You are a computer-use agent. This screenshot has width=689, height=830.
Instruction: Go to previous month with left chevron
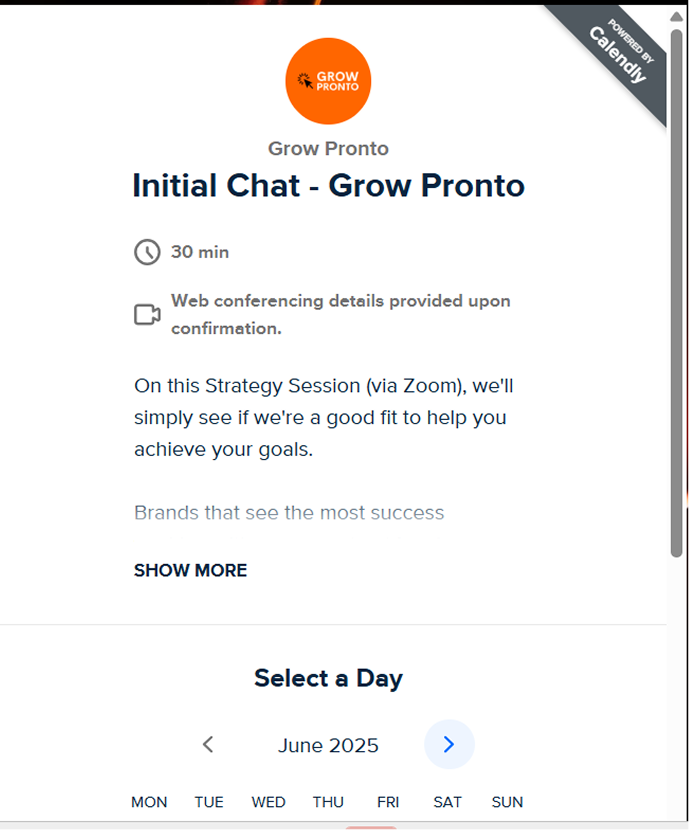coord(208,745)
